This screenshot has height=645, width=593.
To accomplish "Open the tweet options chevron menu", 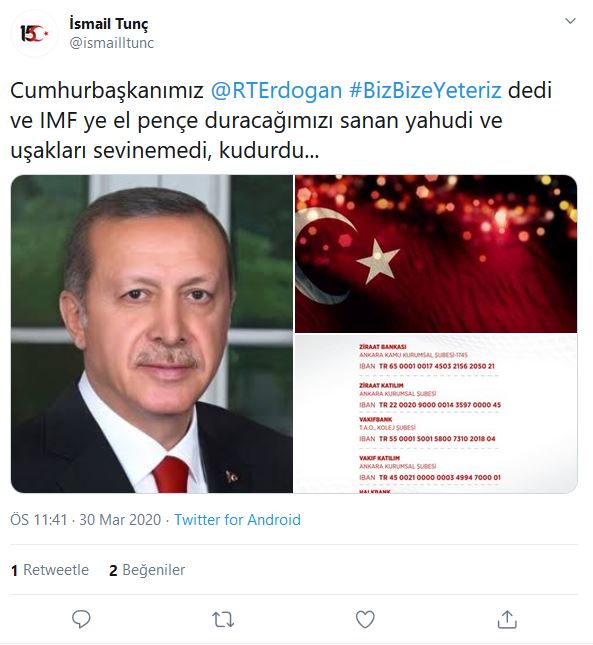I will coord(570,21).
